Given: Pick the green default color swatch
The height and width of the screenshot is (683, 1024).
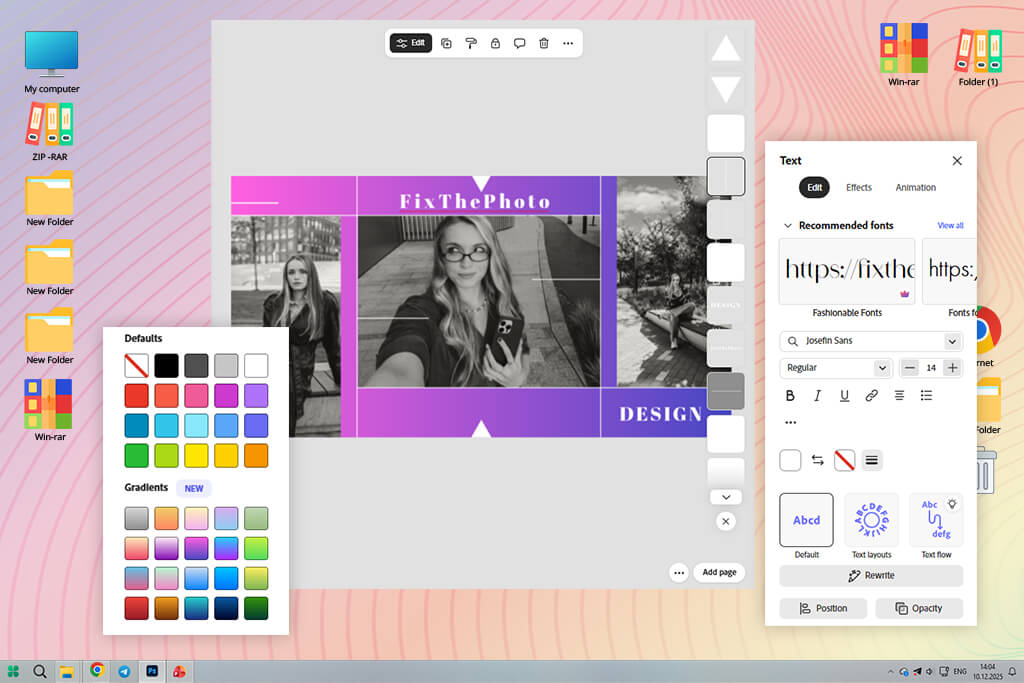Looking at the screenshot, I should 136,456.
